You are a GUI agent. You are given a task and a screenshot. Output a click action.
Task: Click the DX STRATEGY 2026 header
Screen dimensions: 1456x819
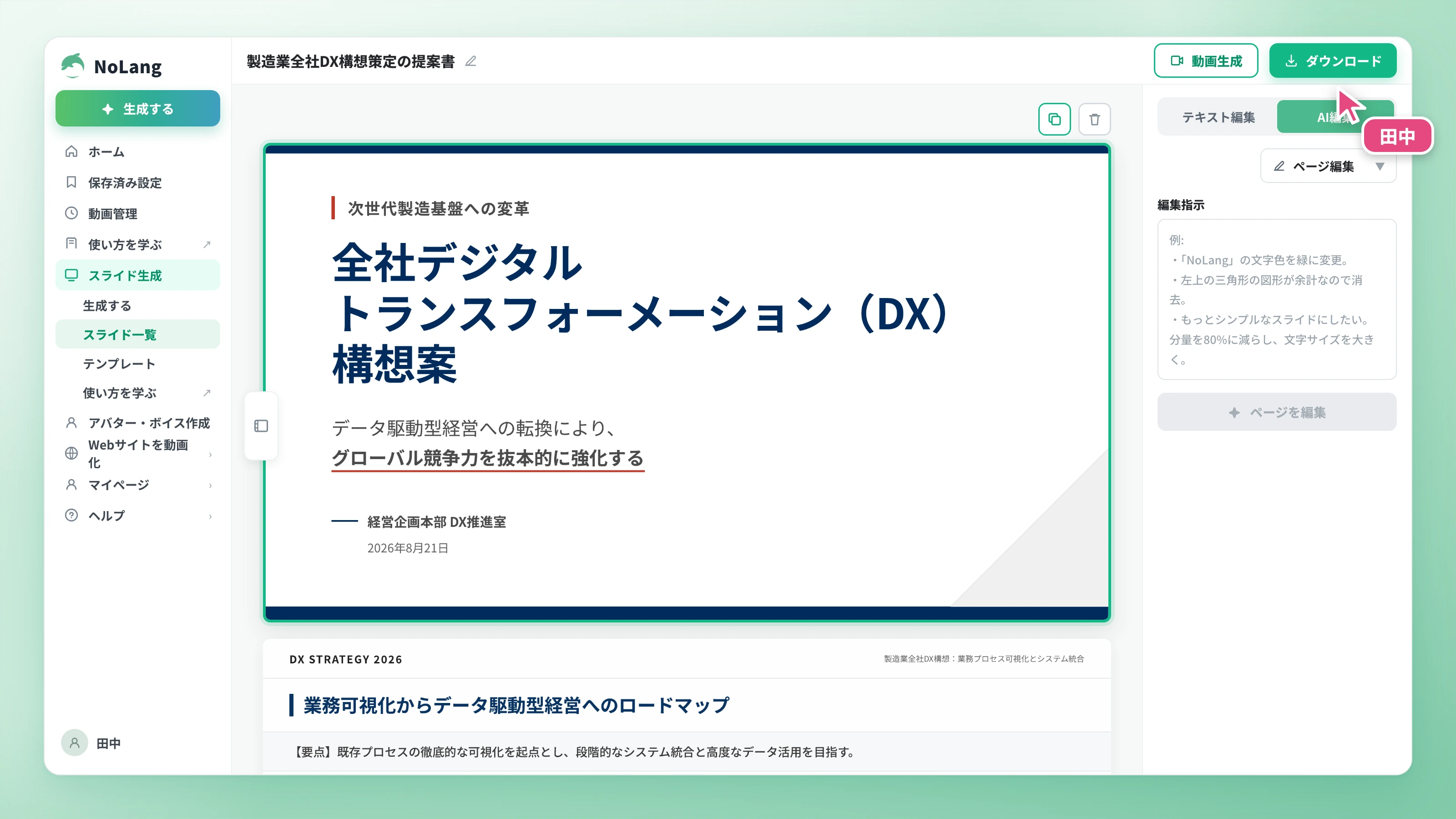[x=345, y=659]
